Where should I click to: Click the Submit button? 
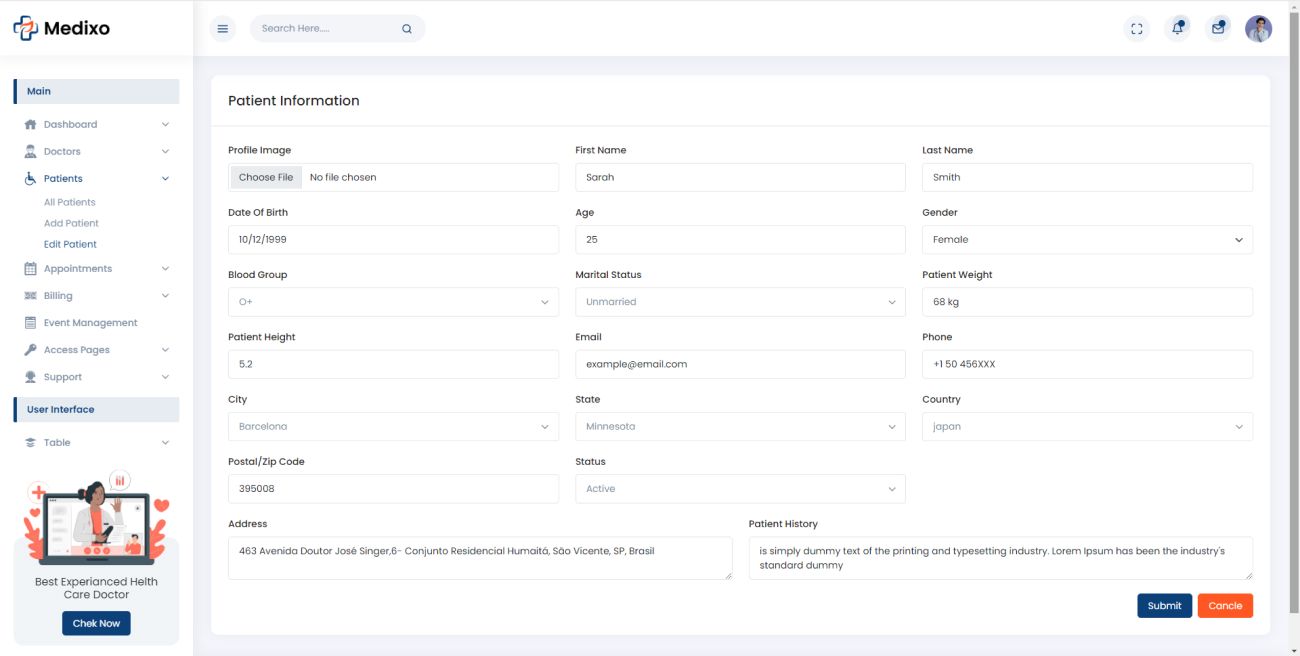click(1164, 606)
